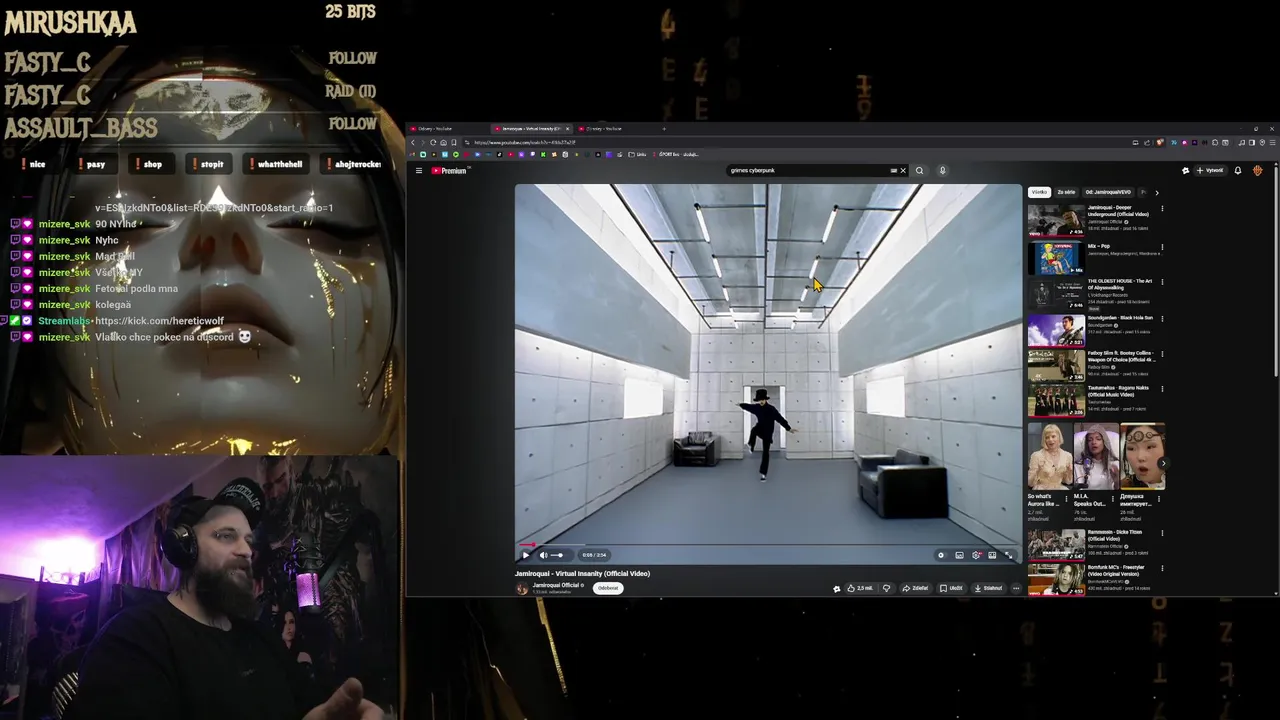Image resolution: width=1280 pixels, height=720 pixels.
Task: Open Jamiroquai Official channel name link
Action: (556, 585)
